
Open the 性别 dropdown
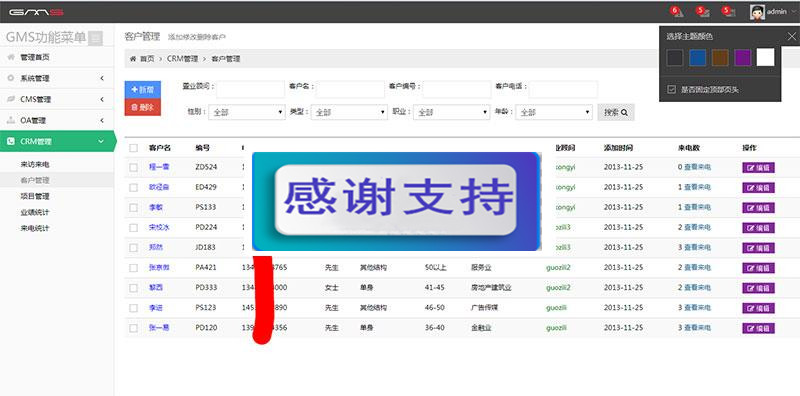pyautogui.click(x=247, y=112)
